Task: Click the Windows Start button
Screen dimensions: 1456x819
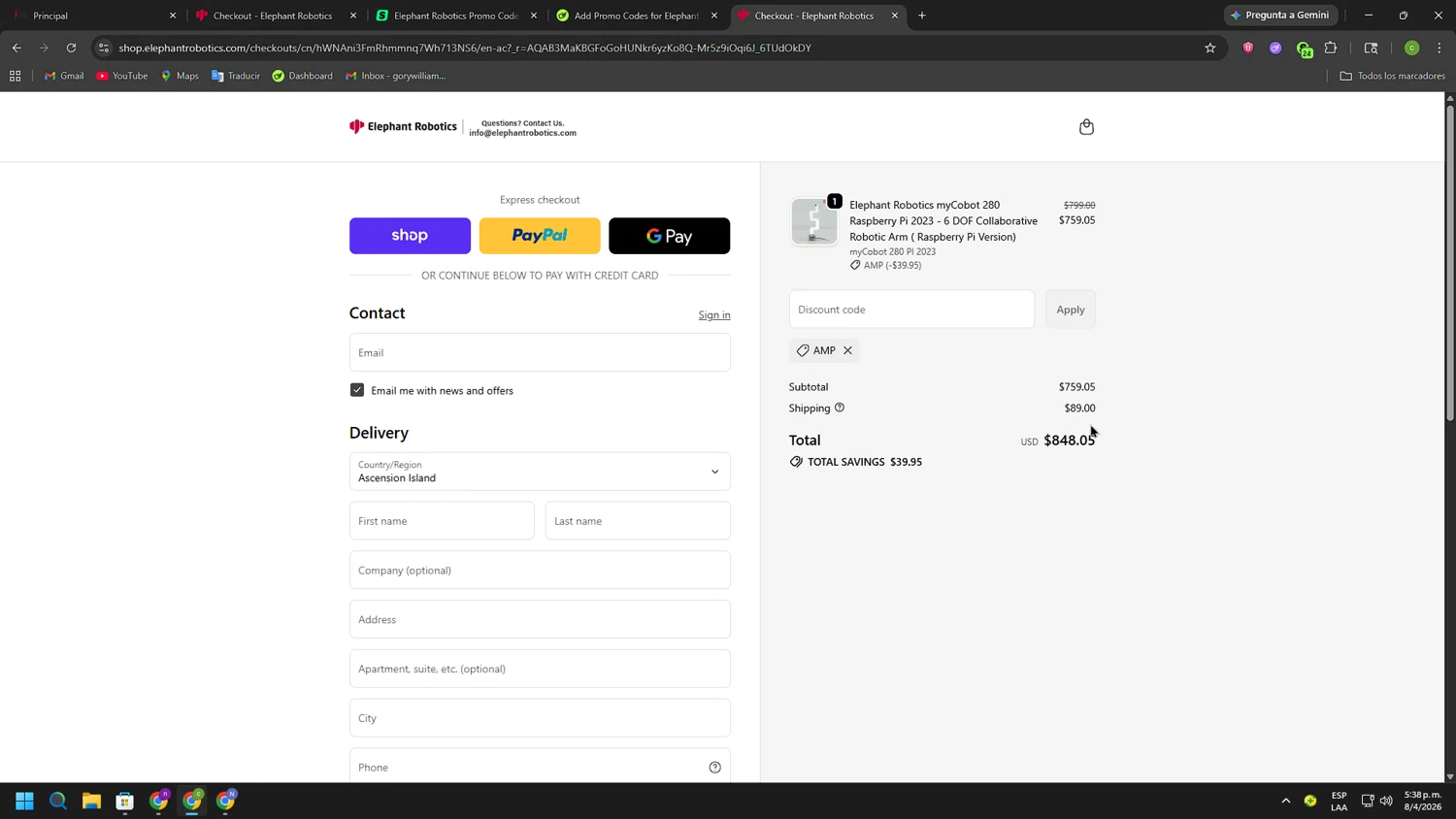Action: pyautogui.click(x=25, y=801)
